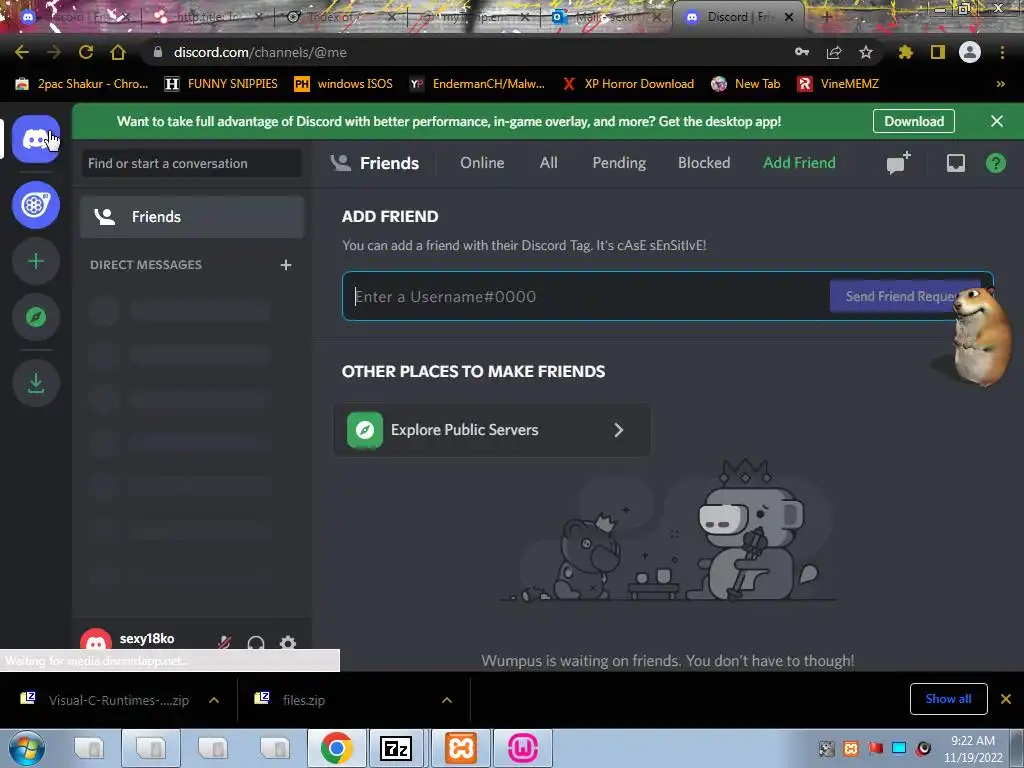1024x768 pixels.
Task: Select the Add Friend tab
Action: tap(799, 163)
